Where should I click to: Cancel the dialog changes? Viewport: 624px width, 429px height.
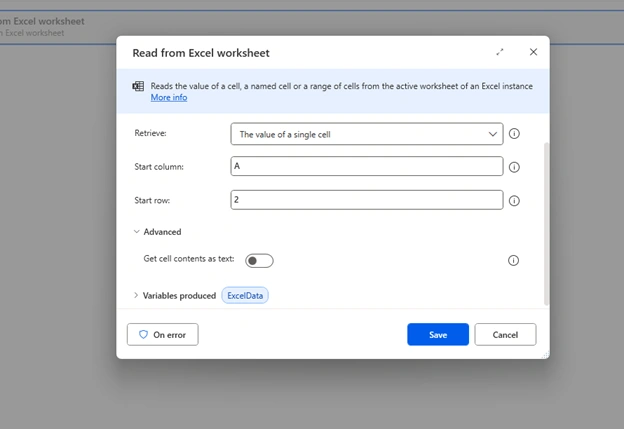(x=505, y=334)
